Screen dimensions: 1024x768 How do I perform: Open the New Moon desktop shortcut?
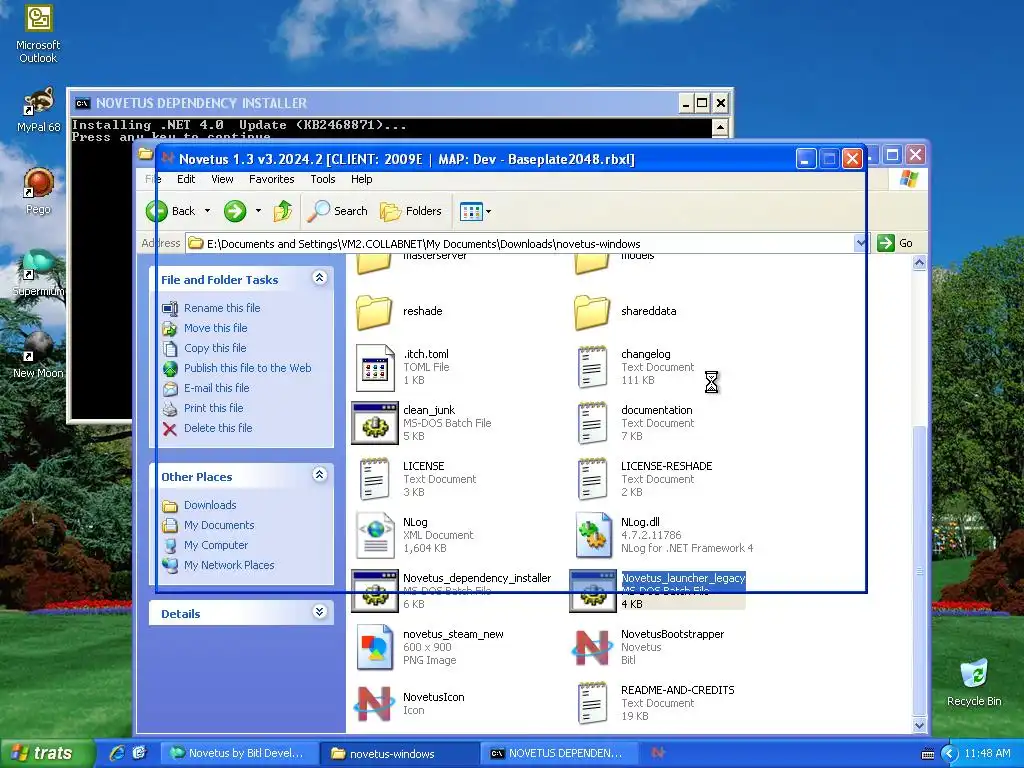click(x=38, y=355)
